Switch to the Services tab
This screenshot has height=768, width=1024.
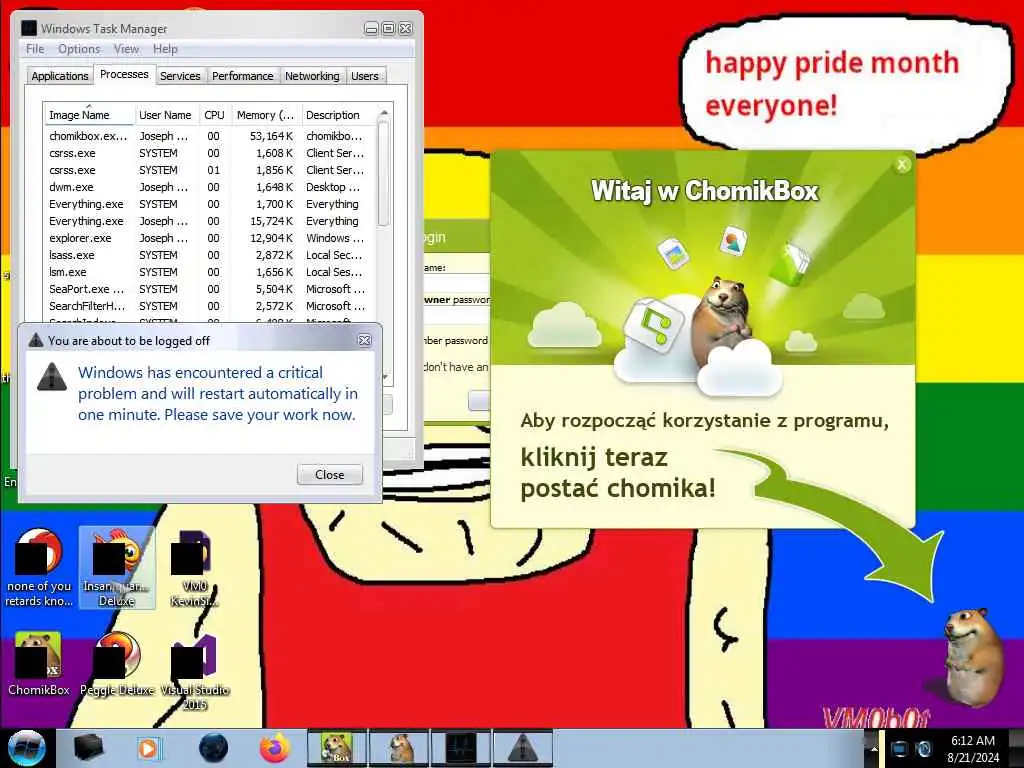point(180,76)
